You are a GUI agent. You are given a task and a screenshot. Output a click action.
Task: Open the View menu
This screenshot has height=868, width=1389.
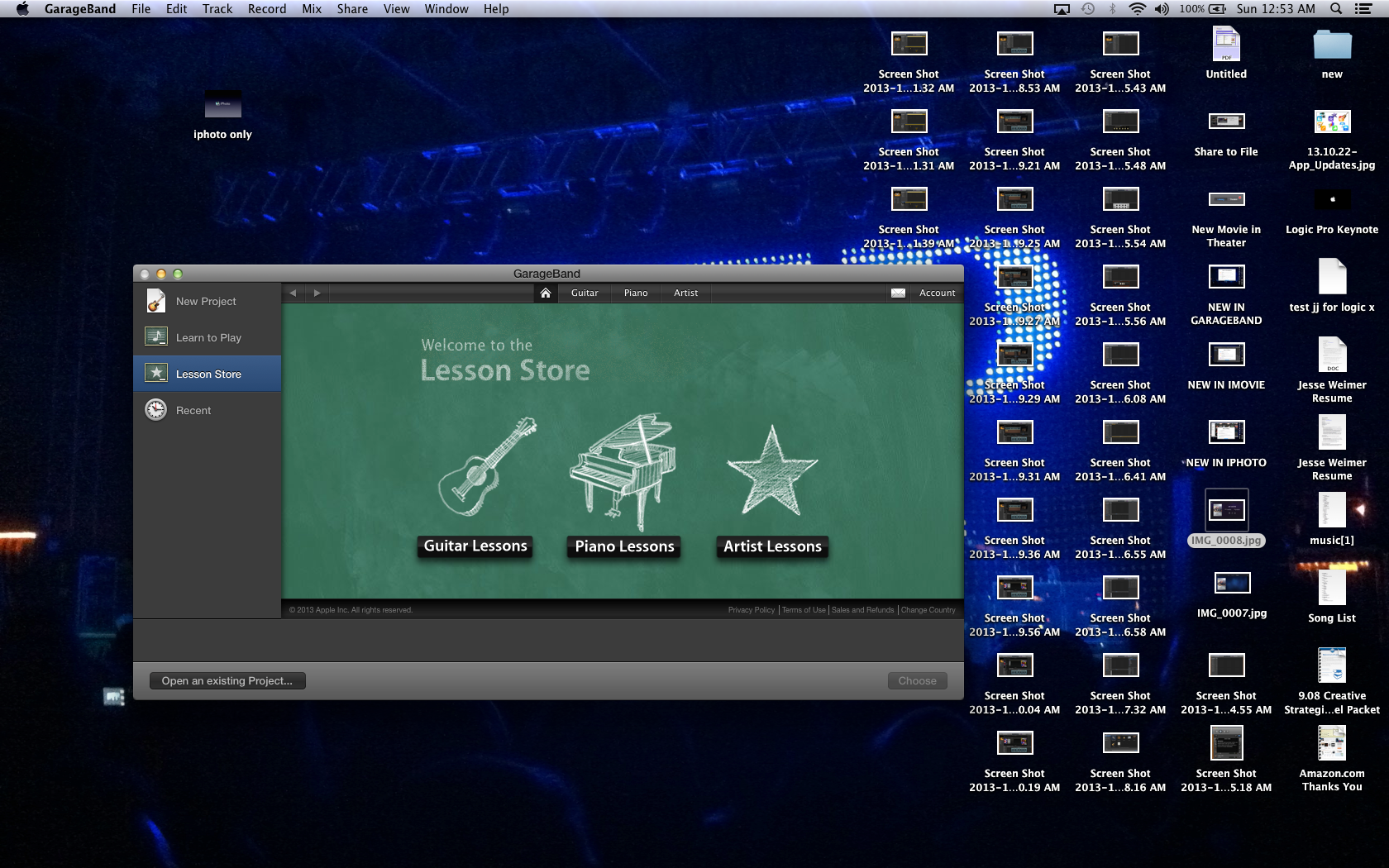[x=397, y=9]
